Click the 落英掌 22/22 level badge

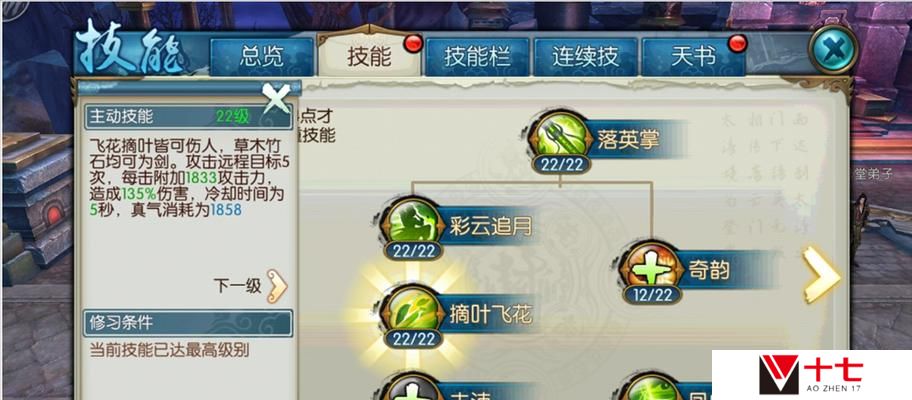[x=562, y=165]
